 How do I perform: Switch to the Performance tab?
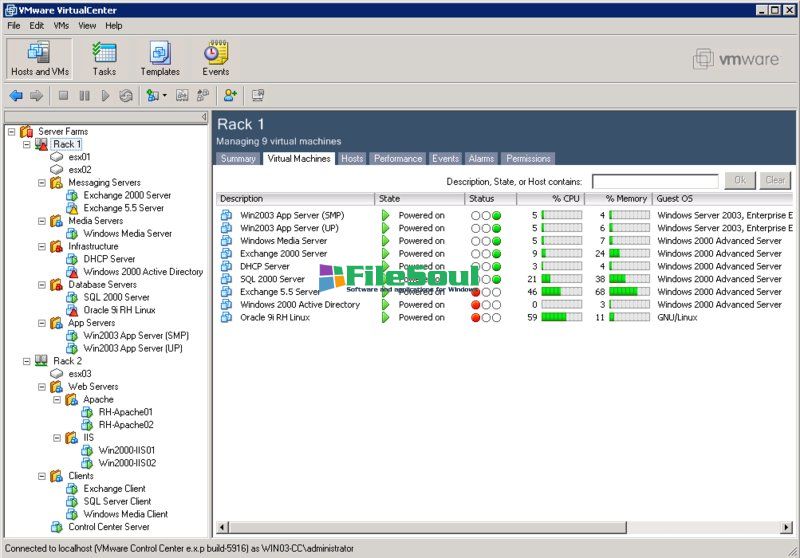(x=398, y=159)
